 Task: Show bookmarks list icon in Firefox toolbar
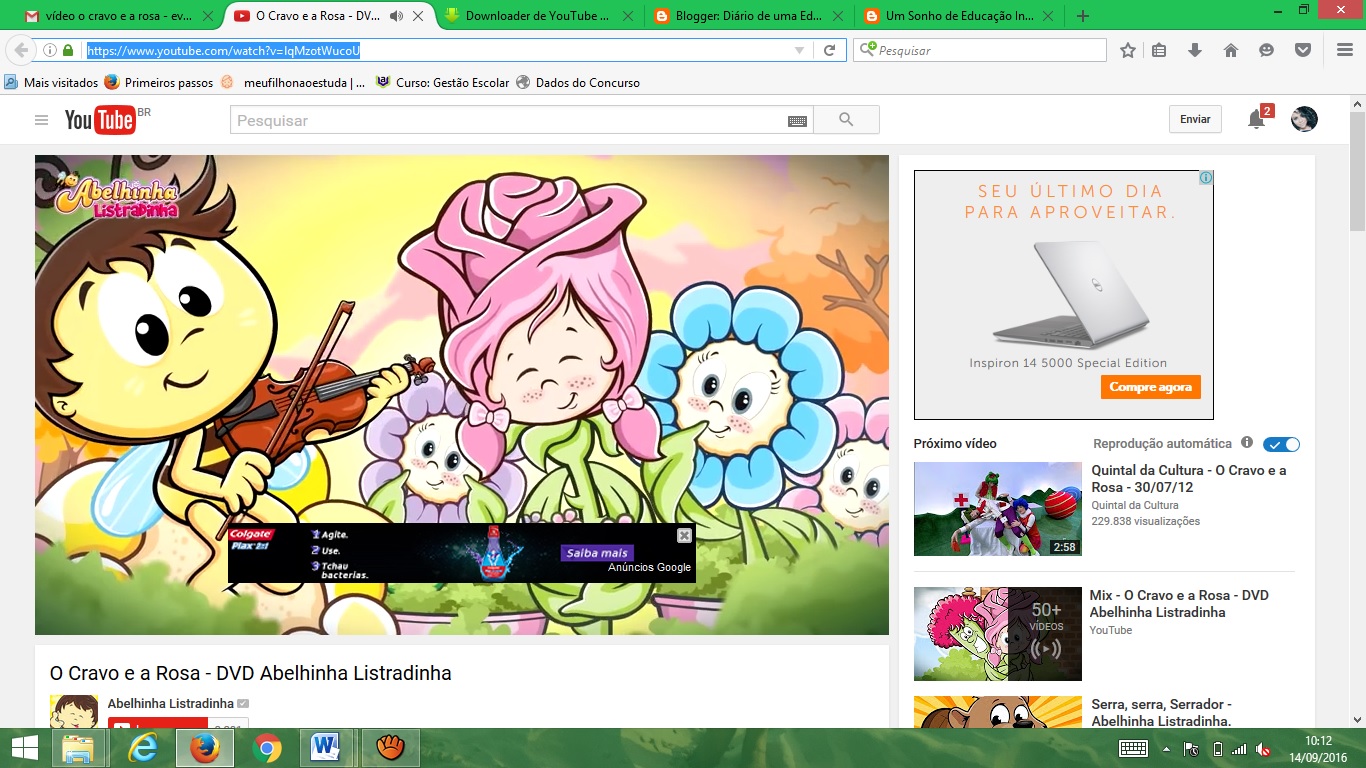[x=1159, y=50]
